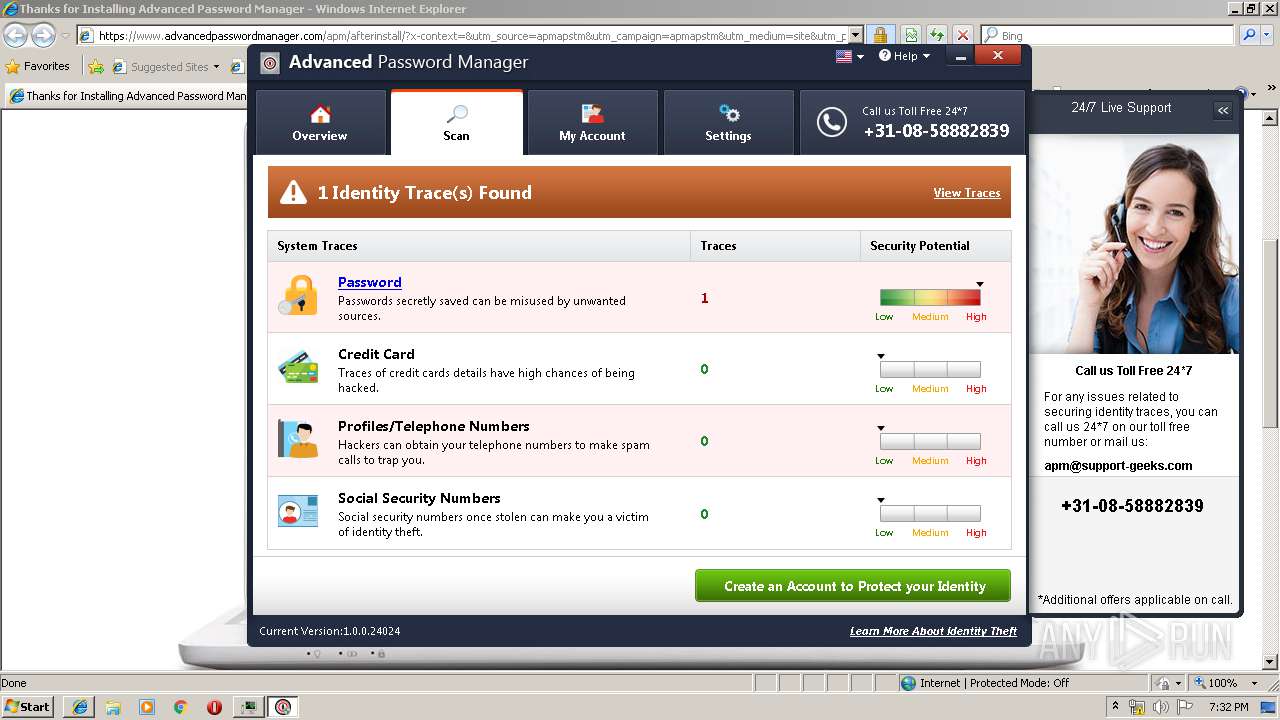Open the Overview tab

(x=320, y=122)
